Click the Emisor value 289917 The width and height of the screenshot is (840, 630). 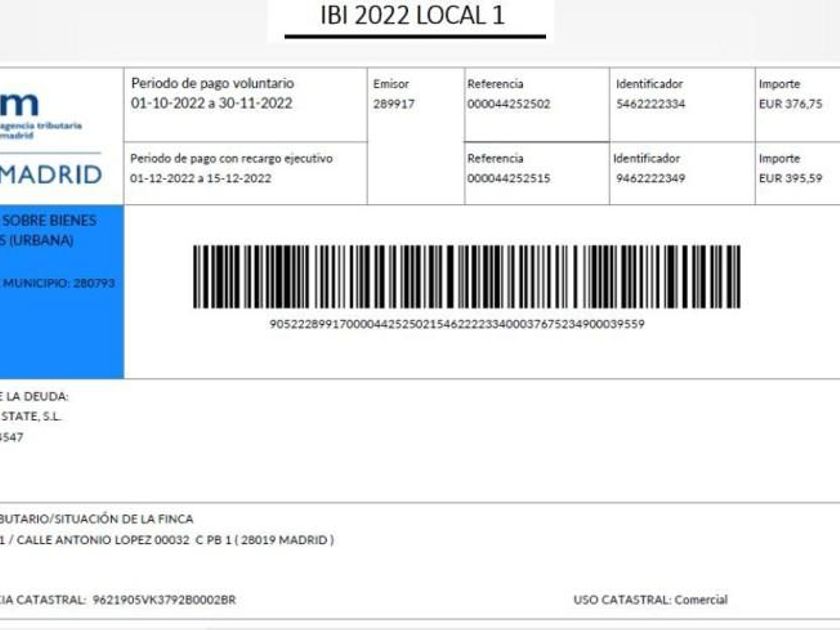[x=394, y=103]
